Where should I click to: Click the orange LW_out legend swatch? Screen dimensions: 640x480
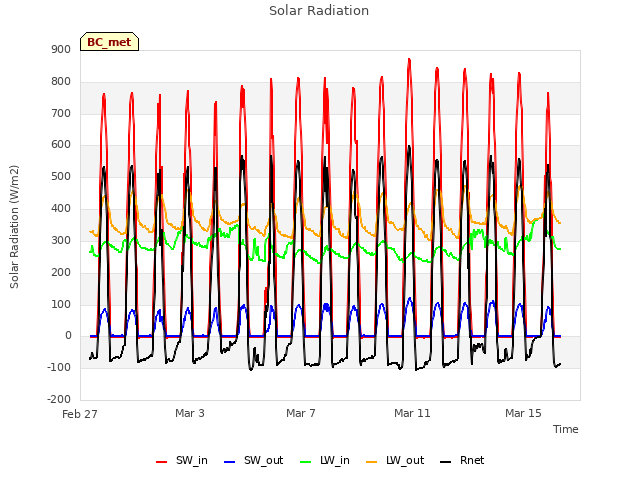[372, 462]
